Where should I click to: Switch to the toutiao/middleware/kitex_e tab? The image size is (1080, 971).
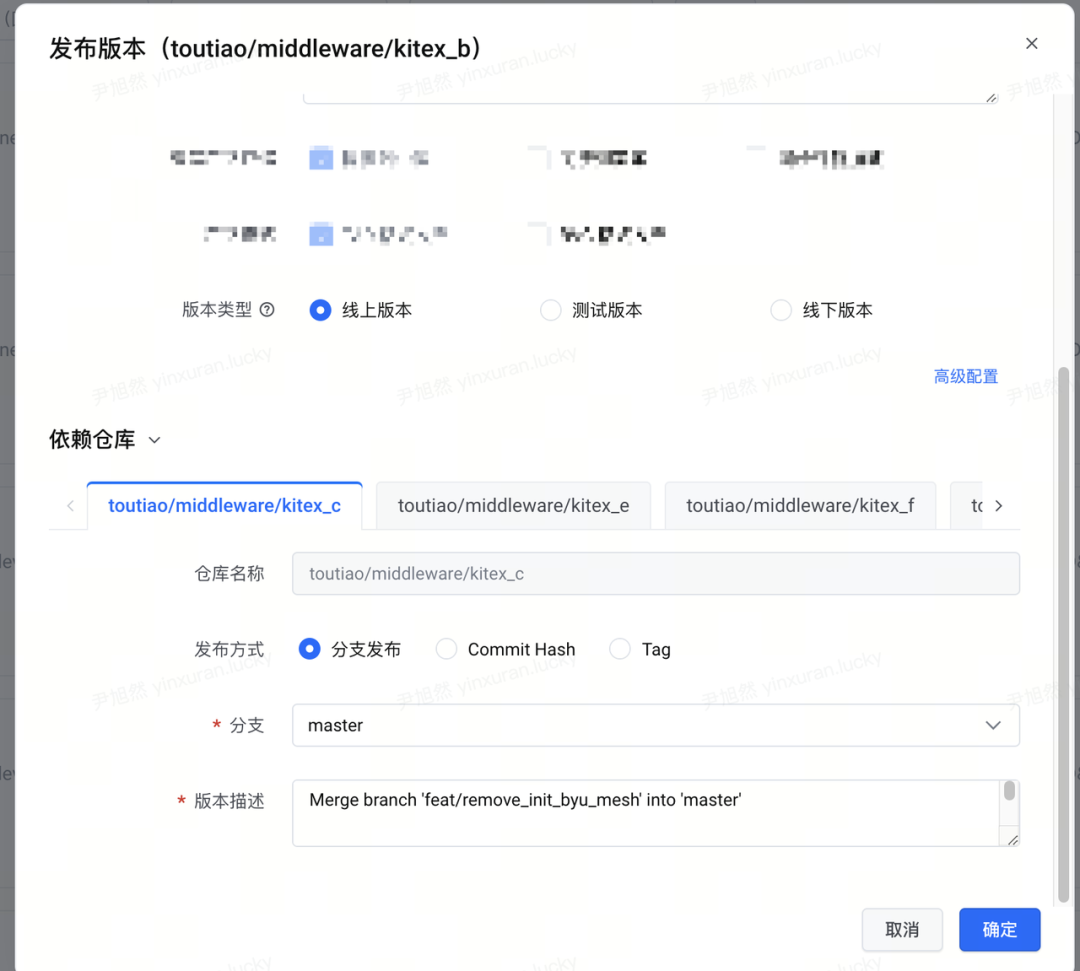(513, 506)
